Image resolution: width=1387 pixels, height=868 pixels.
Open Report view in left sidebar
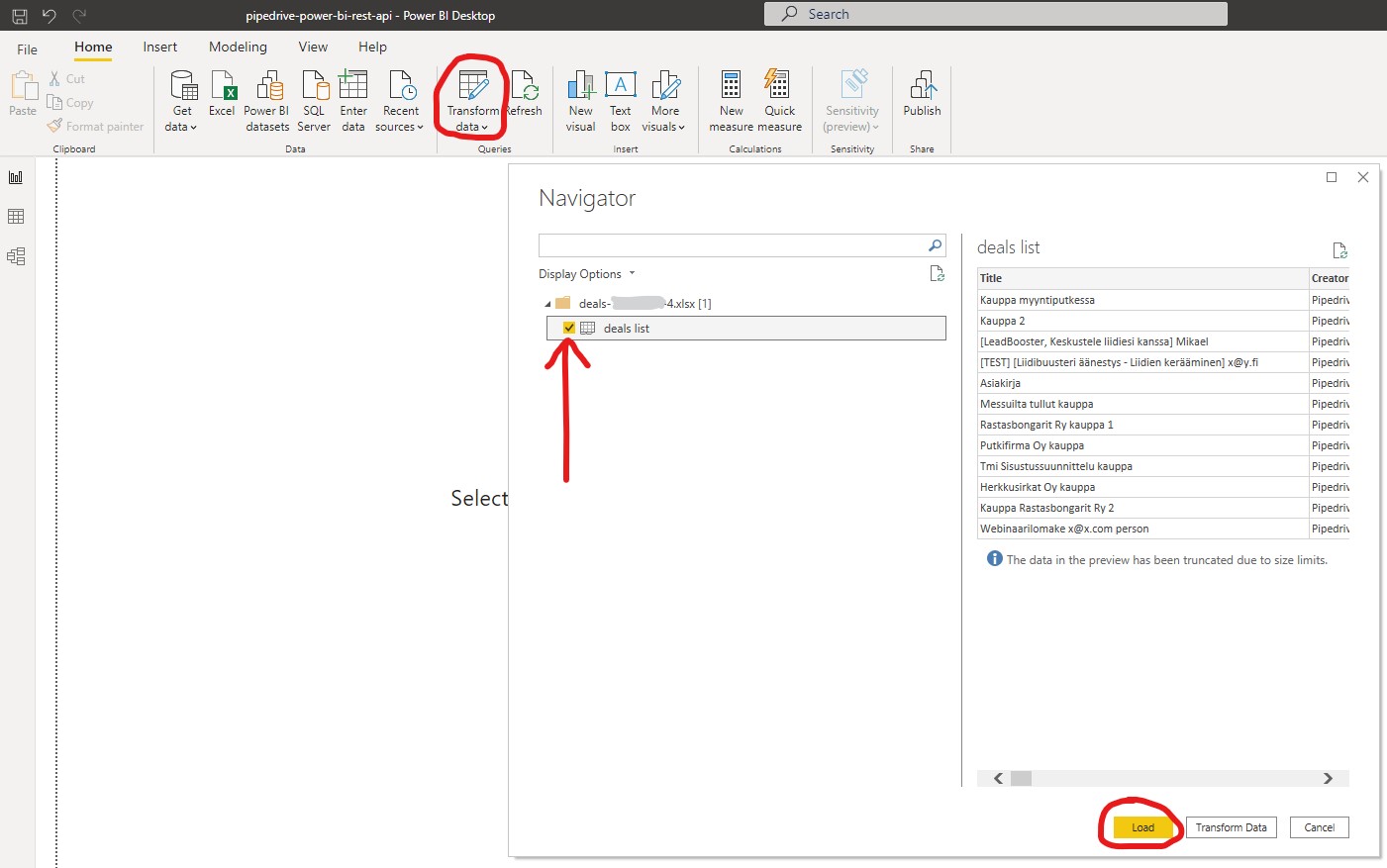pos(16,177)
